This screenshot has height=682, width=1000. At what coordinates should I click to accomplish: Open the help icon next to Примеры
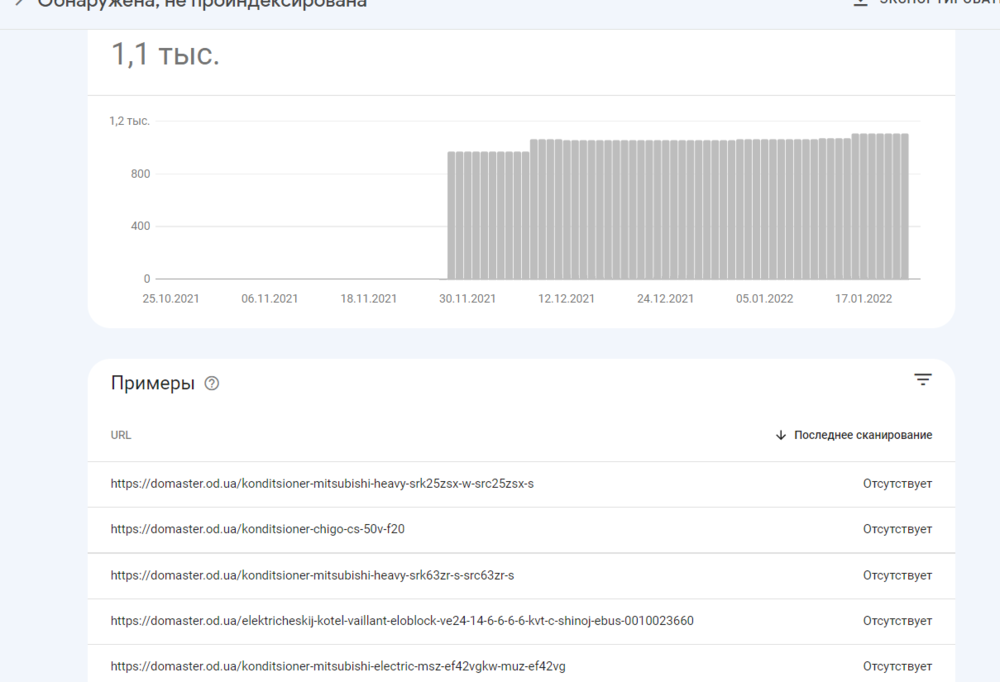point(211,384)
